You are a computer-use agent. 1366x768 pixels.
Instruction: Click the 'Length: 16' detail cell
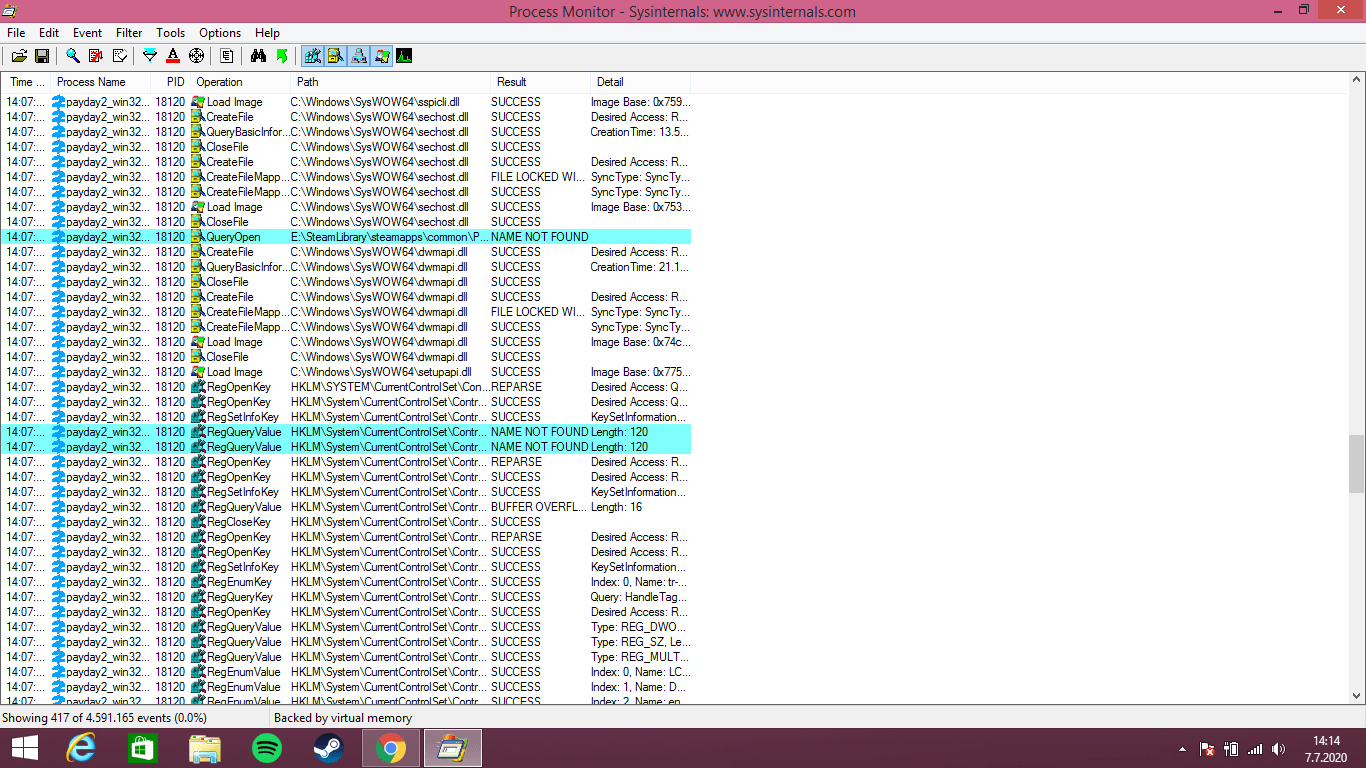click(616, 507)
